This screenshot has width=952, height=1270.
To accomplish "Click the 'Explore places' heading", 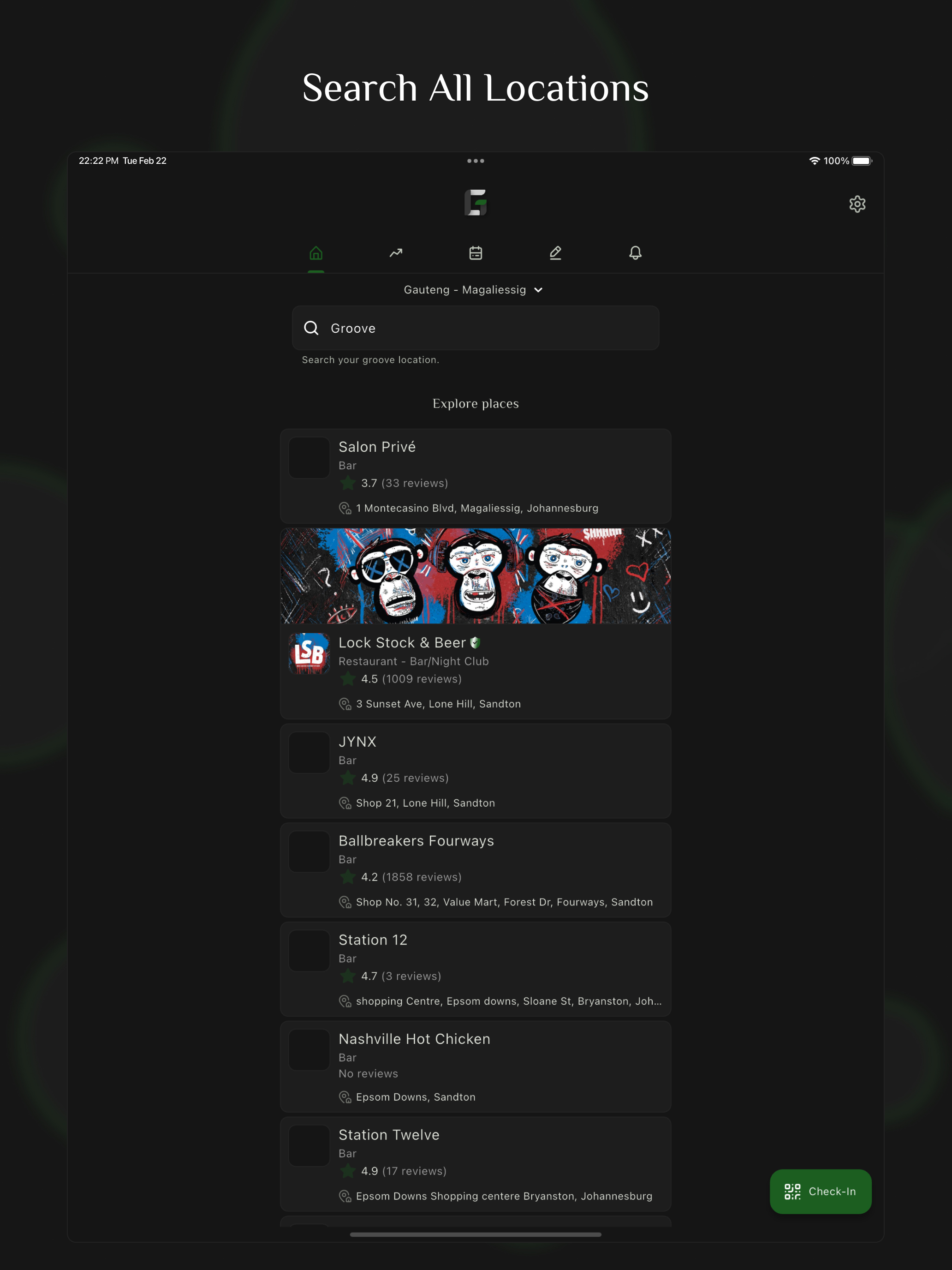I will pyautogui.click(x=476, y=404).
